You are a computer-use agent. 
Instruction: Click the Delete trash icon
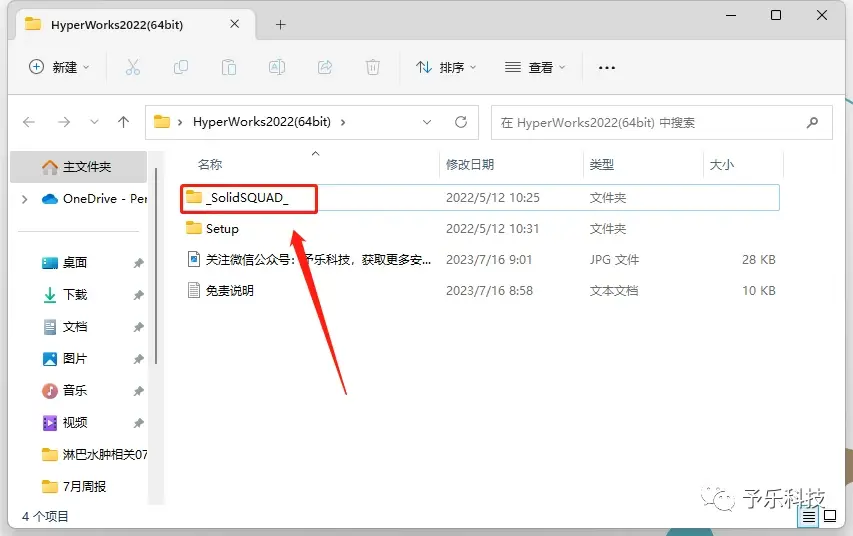[x=373, y=67]
